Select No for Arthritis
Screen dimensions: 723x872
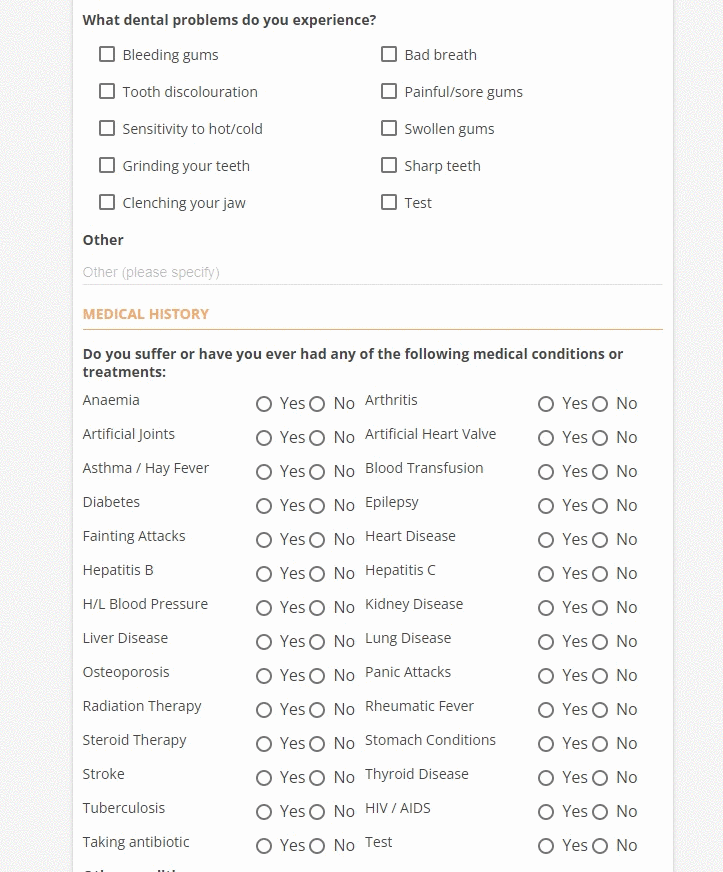[x=600, y=404]
